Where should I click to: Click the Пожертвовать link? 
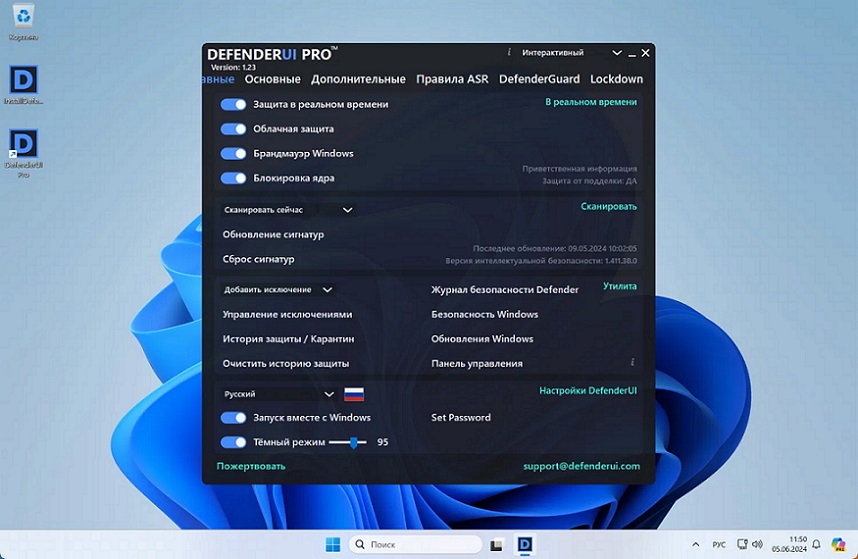pyautogui.click(x=251, y=467)
